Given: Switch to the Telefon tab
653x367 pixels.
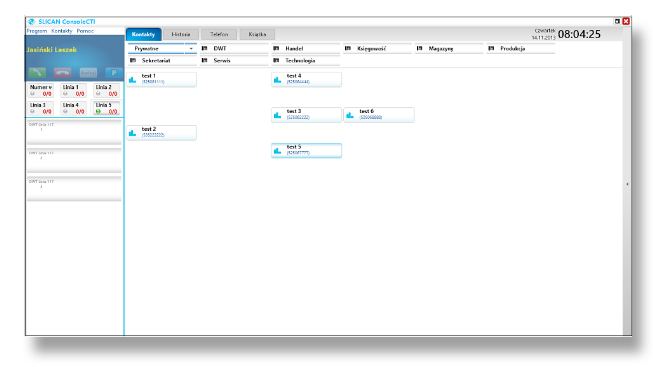Looking at the screenshot, I should (219, 34).
